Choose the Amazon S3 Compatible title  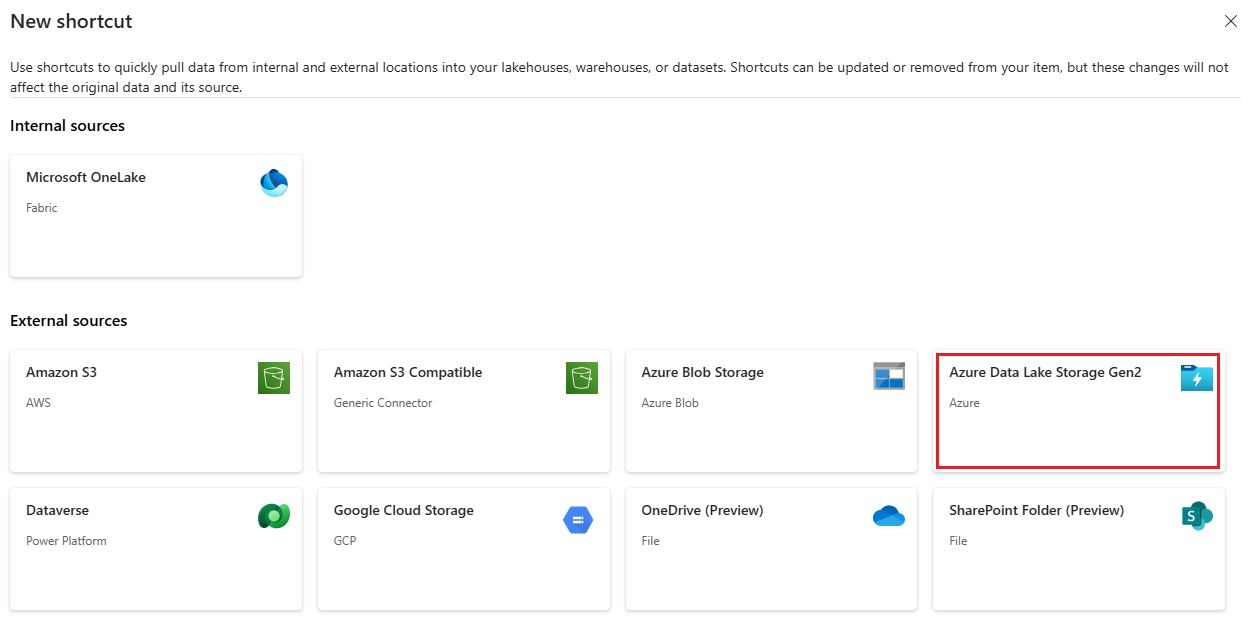tap(408, 372)
